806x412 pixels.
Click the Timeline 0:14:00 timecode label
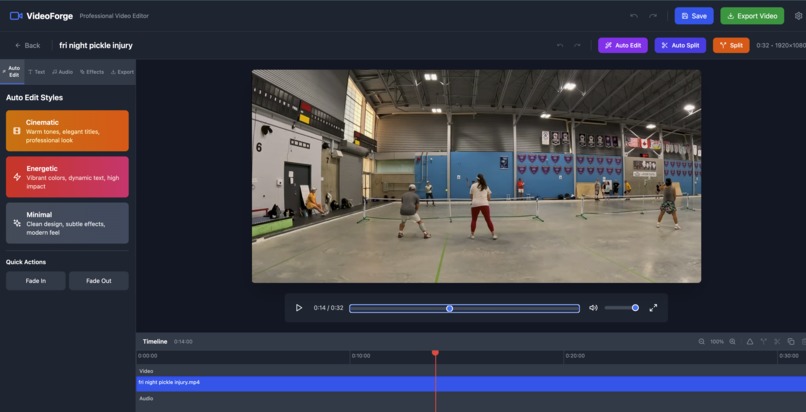183,342
